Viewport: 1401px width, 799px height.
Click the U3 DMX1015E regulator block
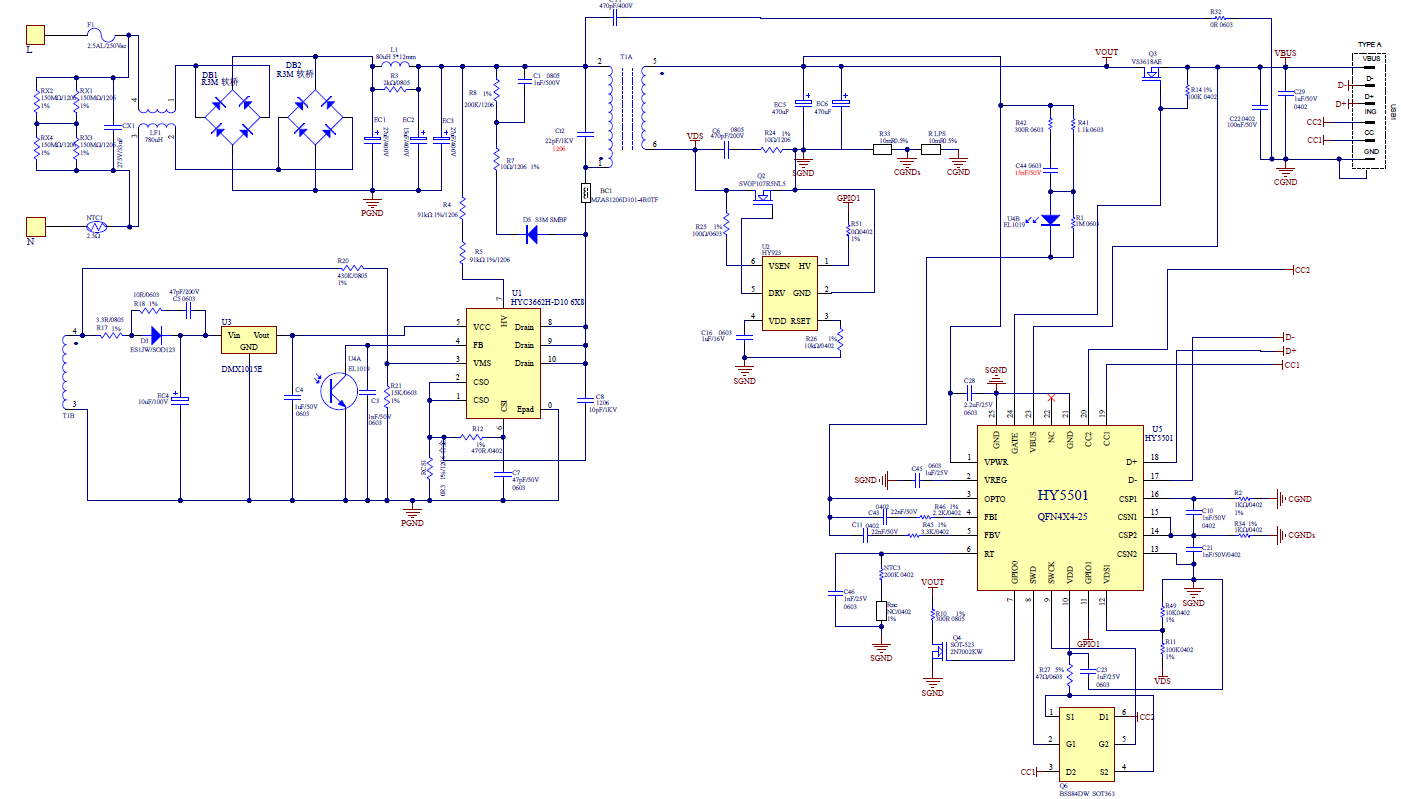point(248,339)
